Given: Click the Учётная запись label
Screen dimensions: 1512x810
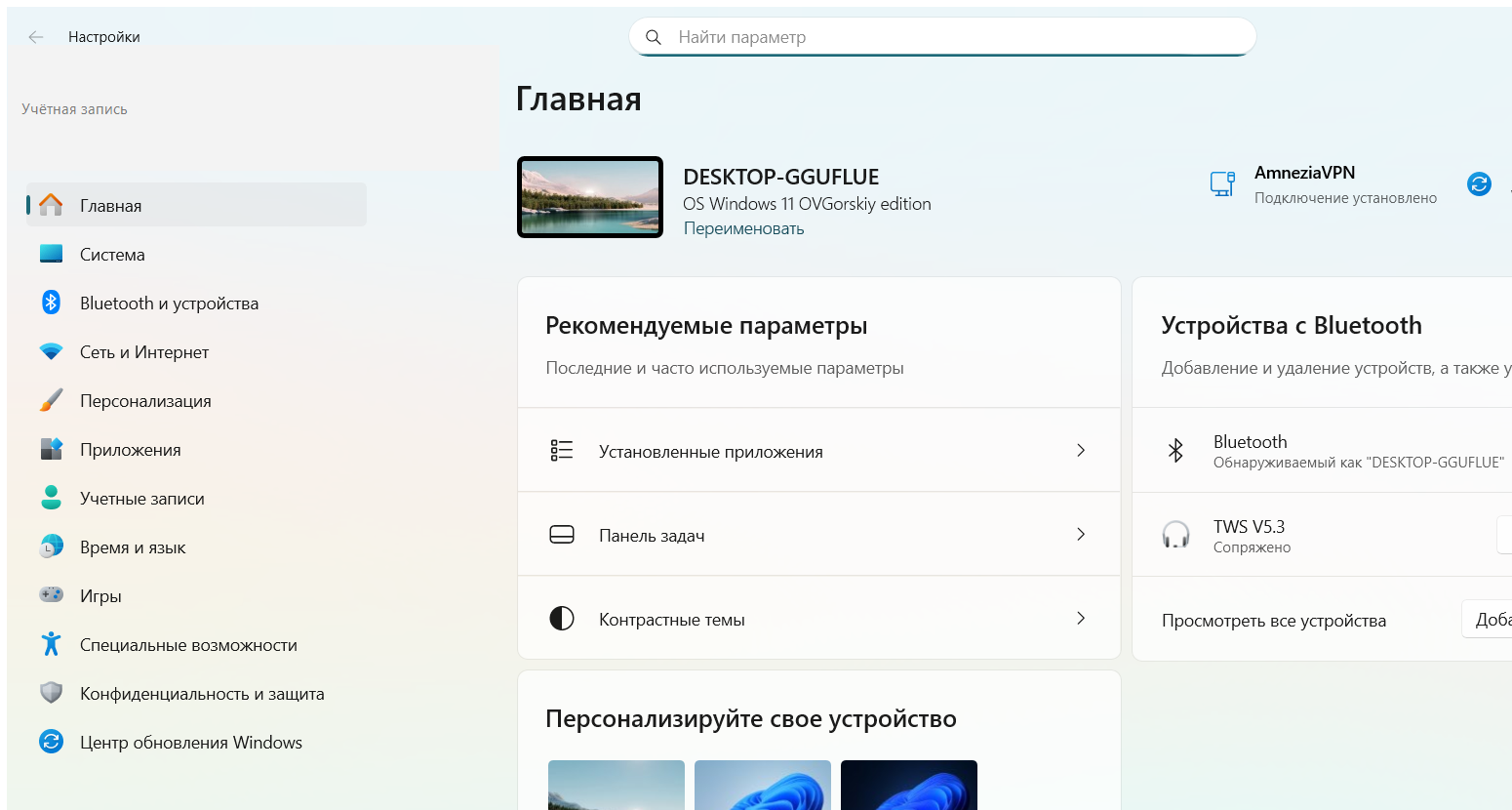Looking at the screenshot, I should [74, 109].
